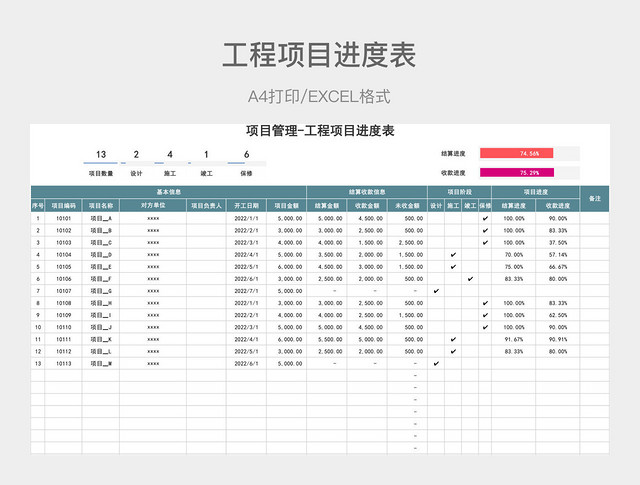Select the 57.14% collection progress cell
Viewport: 640px width, 485px height.
click(x=558, y=255)
